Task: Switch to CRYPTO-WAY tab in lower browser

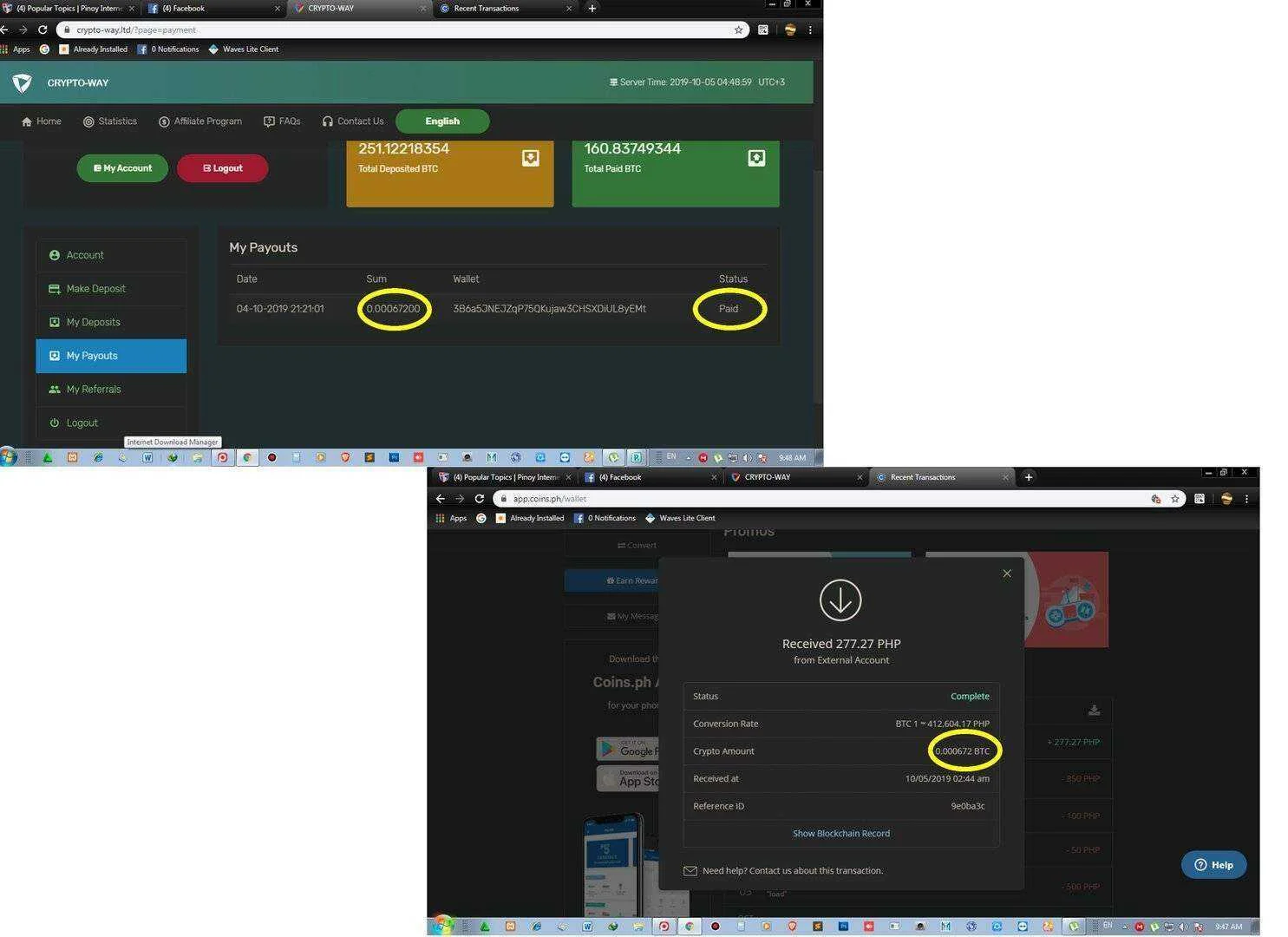Action: point(796,477)
